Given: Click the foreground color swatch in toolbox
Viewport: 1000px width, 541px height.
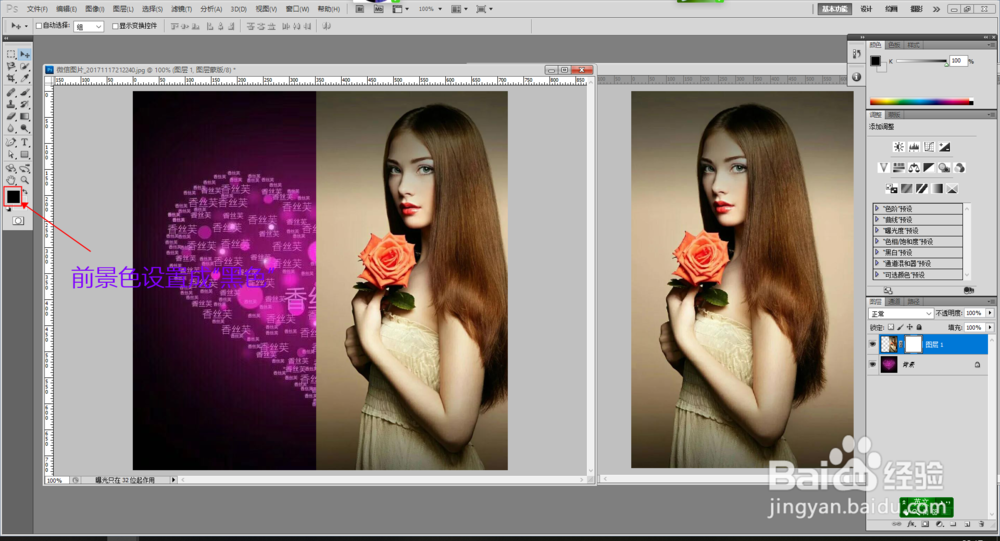Looking at the screenshot, I should (13, 196).
